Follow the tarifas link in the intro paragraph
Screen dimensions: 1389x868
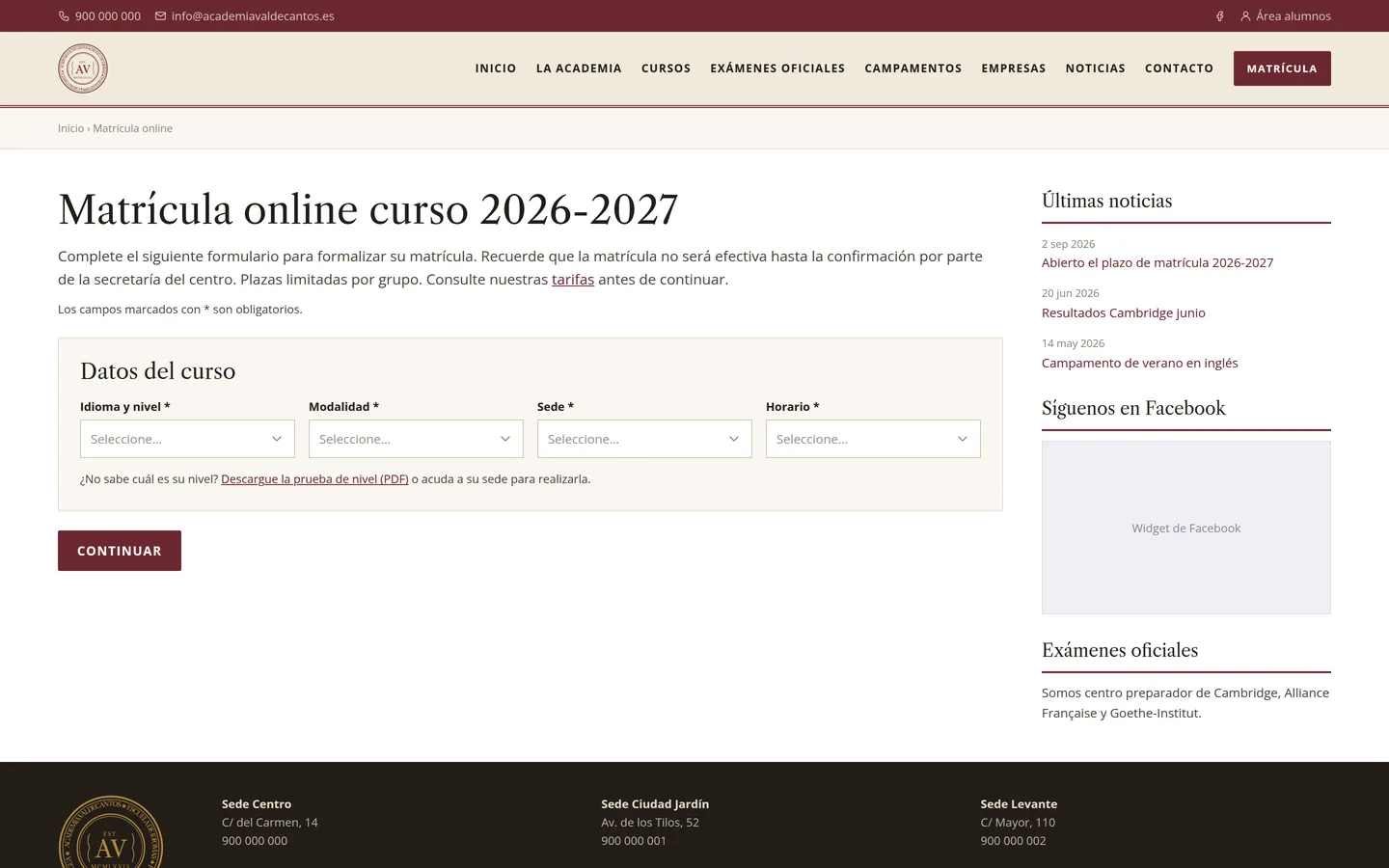point(573,280)
